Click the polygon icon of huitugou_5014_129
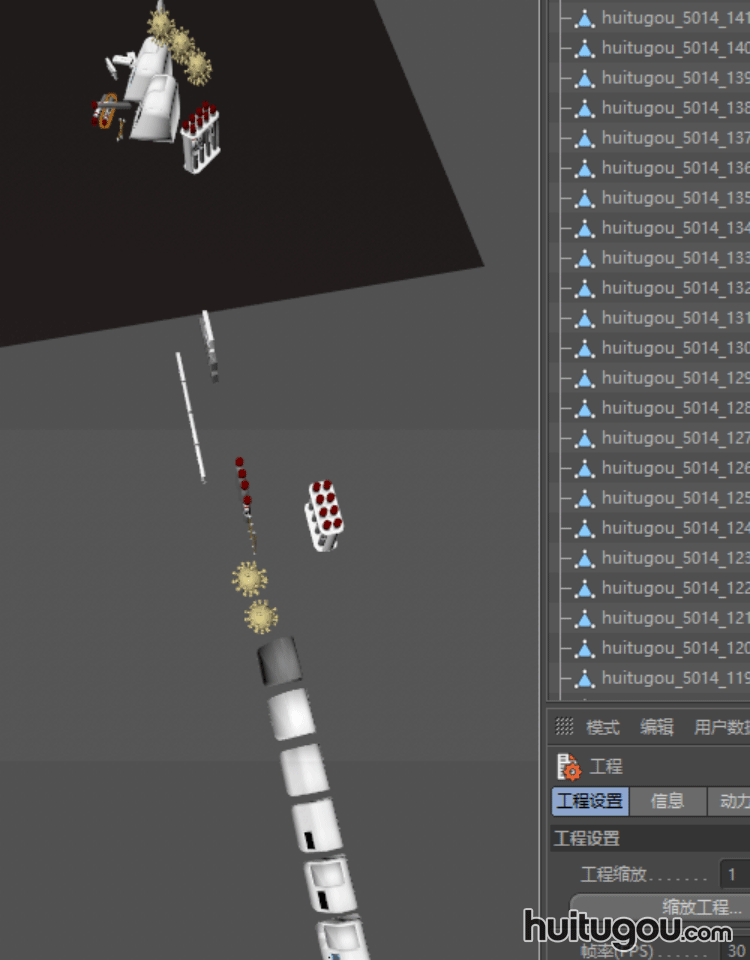750x960 pixels. coord(585,379)
